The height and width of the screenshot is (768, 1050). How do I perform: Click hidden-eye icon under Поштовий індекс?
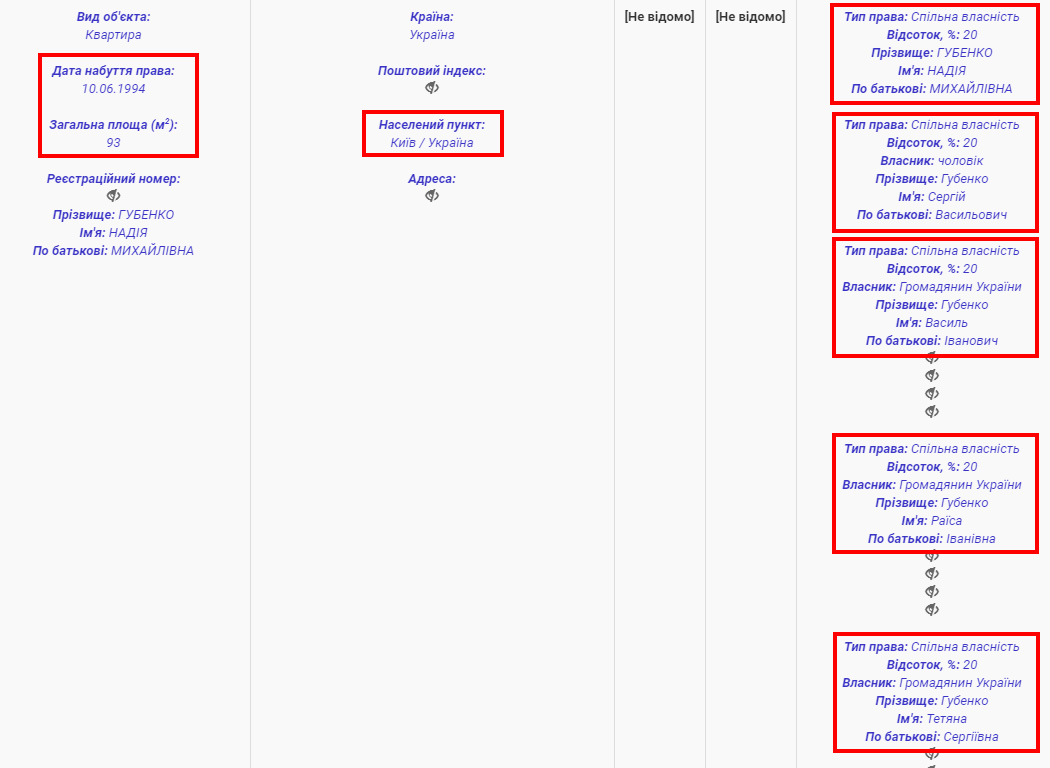tap(432, 88)
